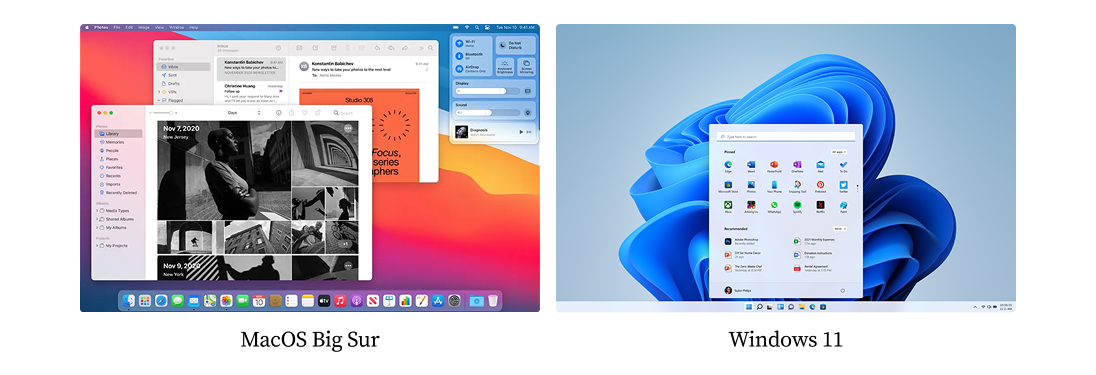Image resolution: width=1096 pixels, height=375 pixels.
Task: Expand Media Types in the Photos sidebar
Action: point(97,211)
